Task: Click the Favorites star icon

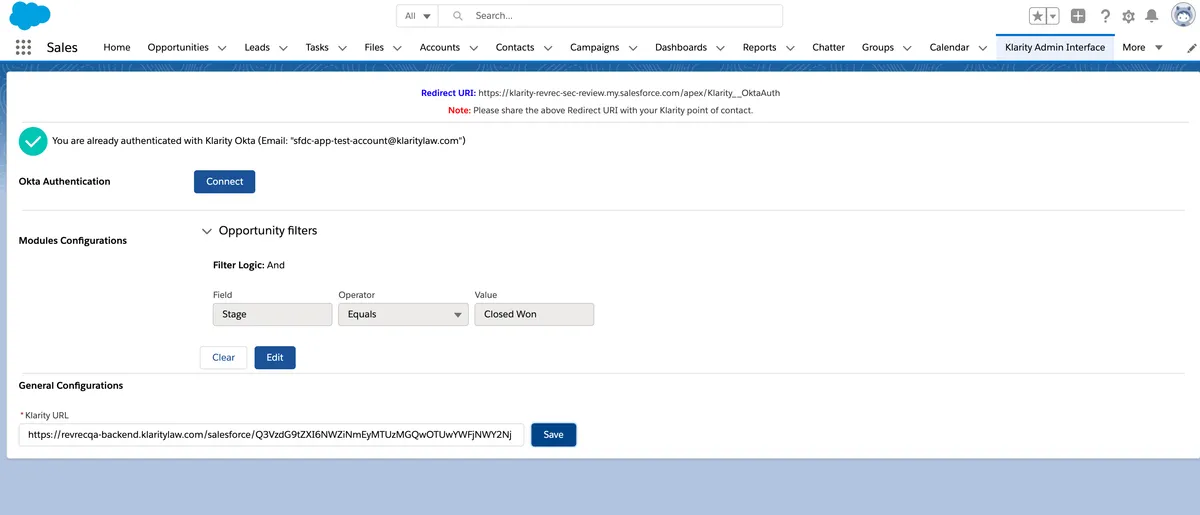Action: click(1038, 16)
